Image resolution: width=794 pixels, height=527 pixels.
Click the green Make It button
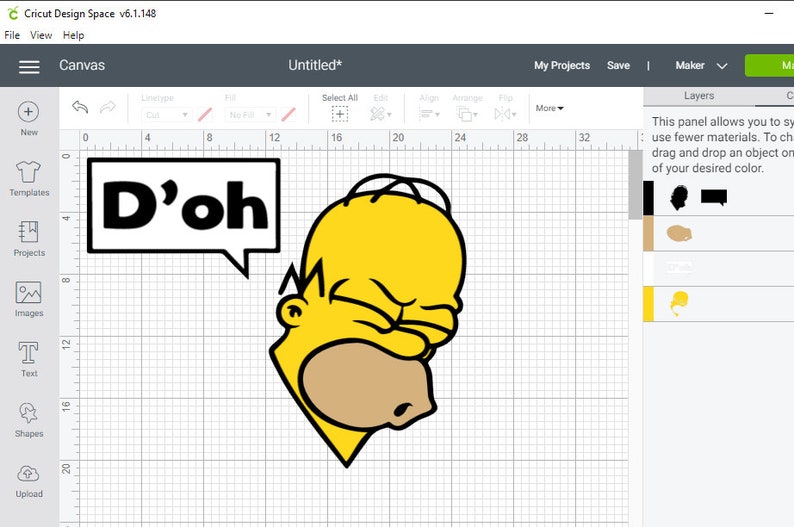point(769,66)
